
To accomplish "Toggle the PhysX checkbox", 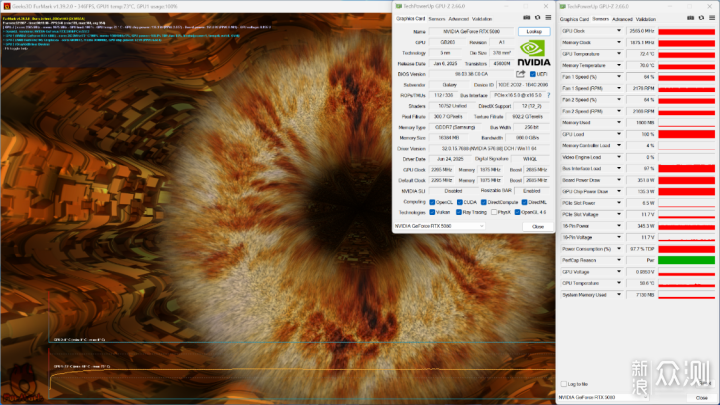I will [x=494, y=212].
